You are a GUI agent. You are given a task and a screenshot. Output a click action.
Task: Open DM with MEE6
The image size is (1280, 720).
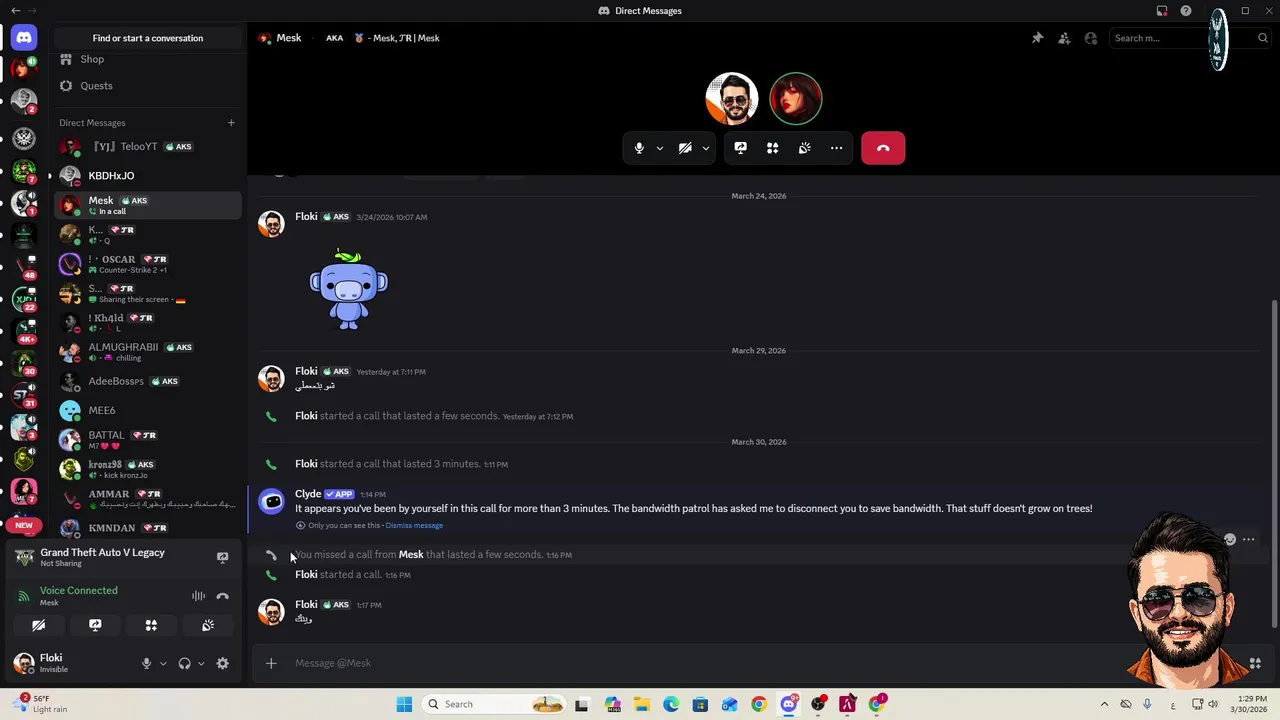coord(148,410)
